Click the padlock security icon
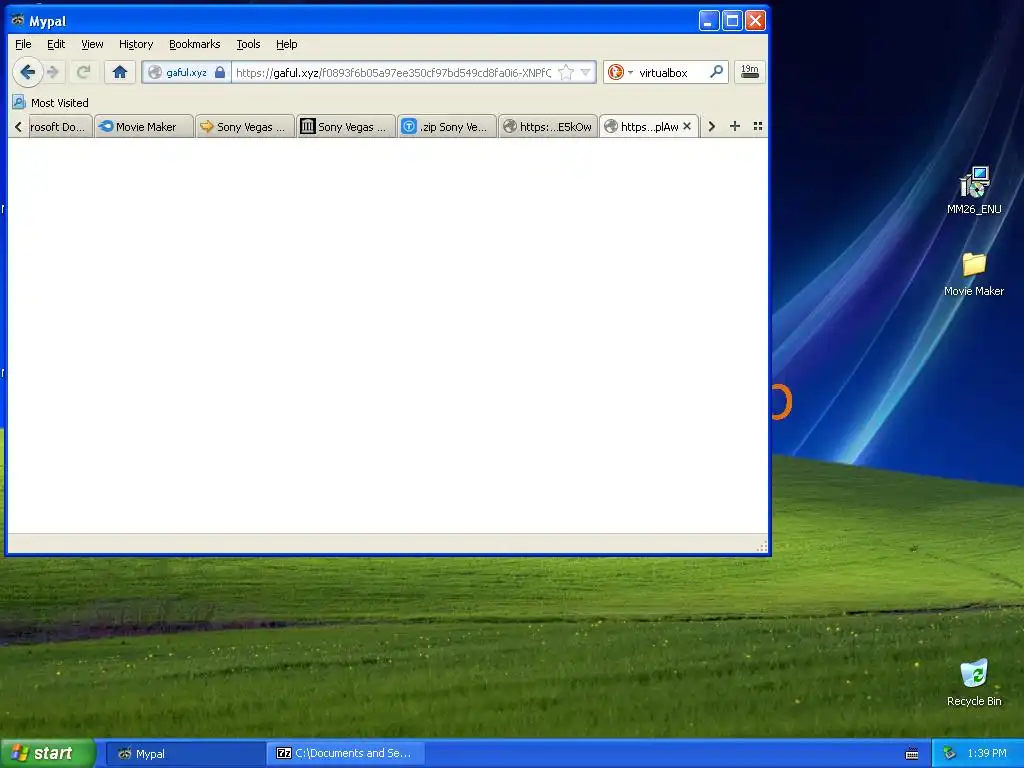The width and height of the screenshot is (1024, 768). click(x=220, y=72)
